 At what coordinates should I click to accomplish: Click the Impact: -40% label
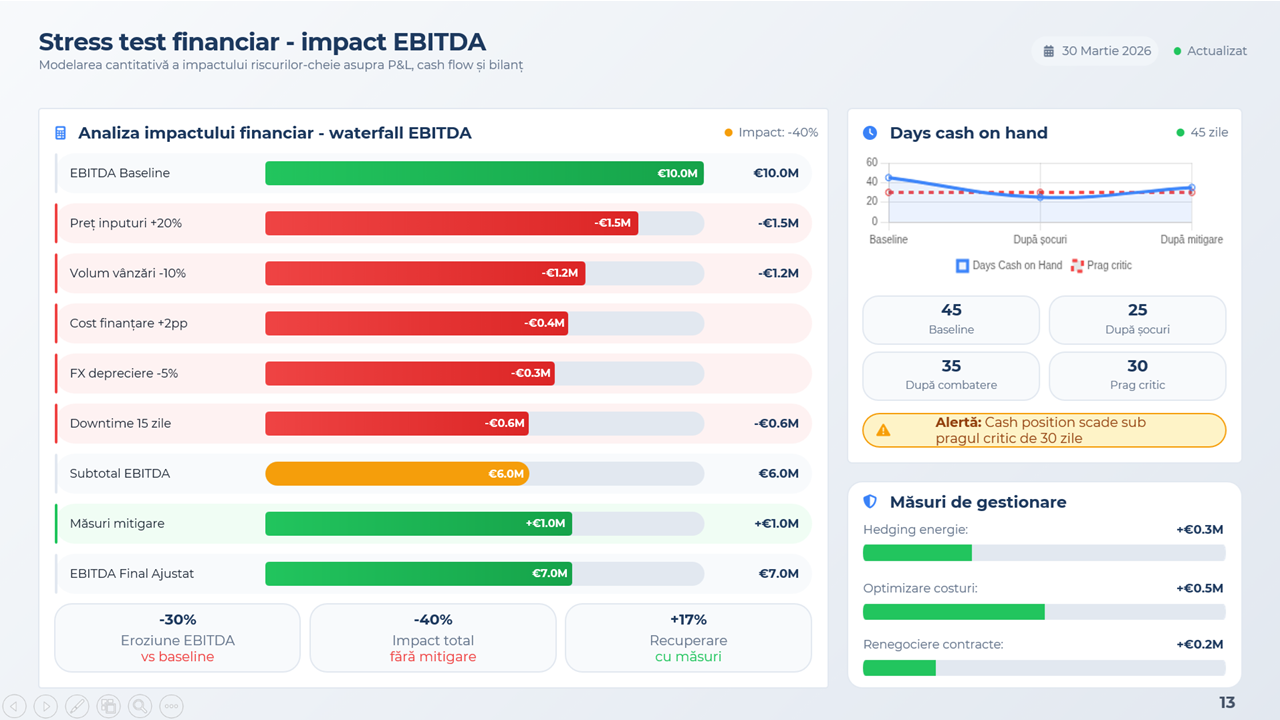778,133
